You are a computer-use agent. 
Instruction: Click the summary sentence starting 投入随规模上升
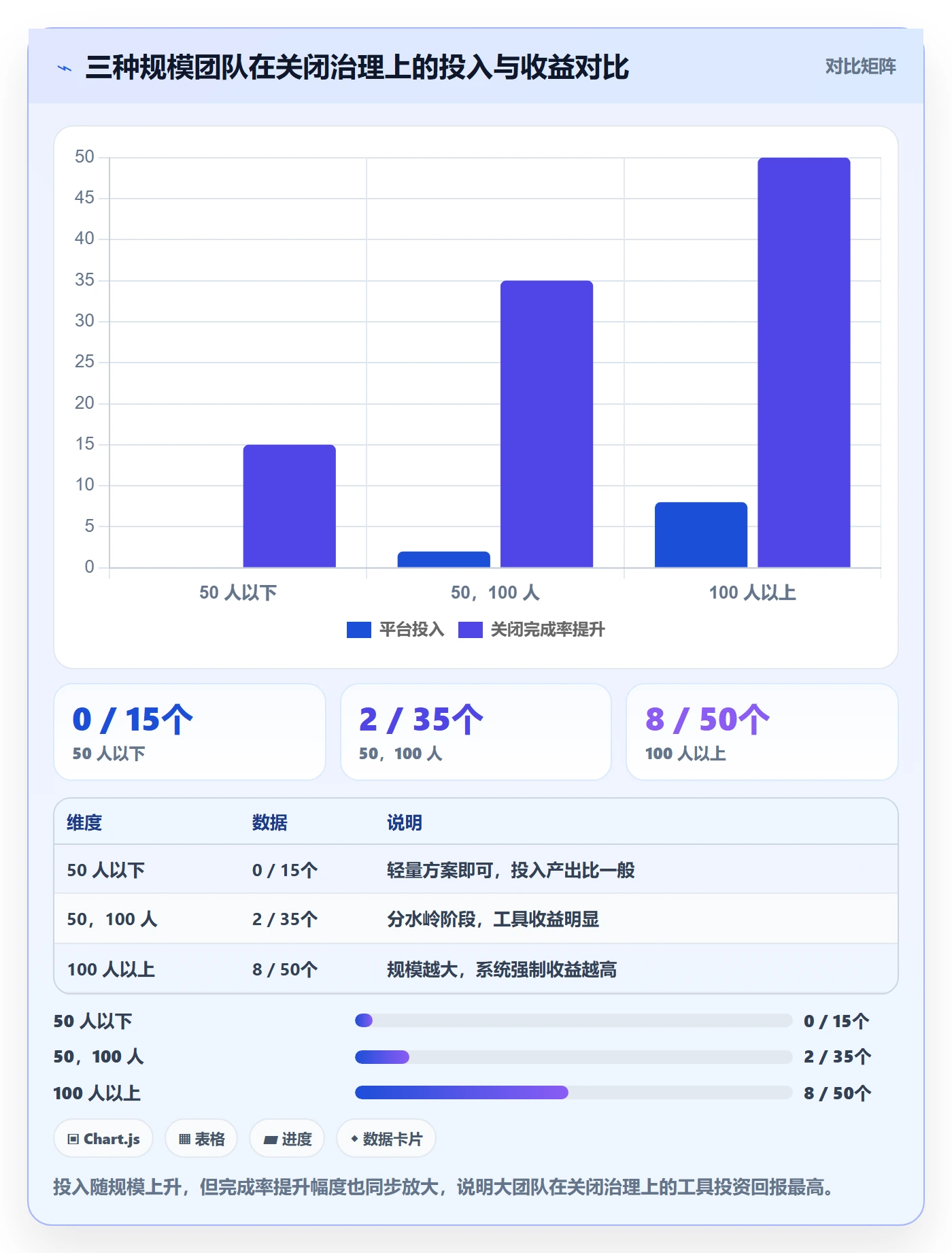click(443, 1187)
